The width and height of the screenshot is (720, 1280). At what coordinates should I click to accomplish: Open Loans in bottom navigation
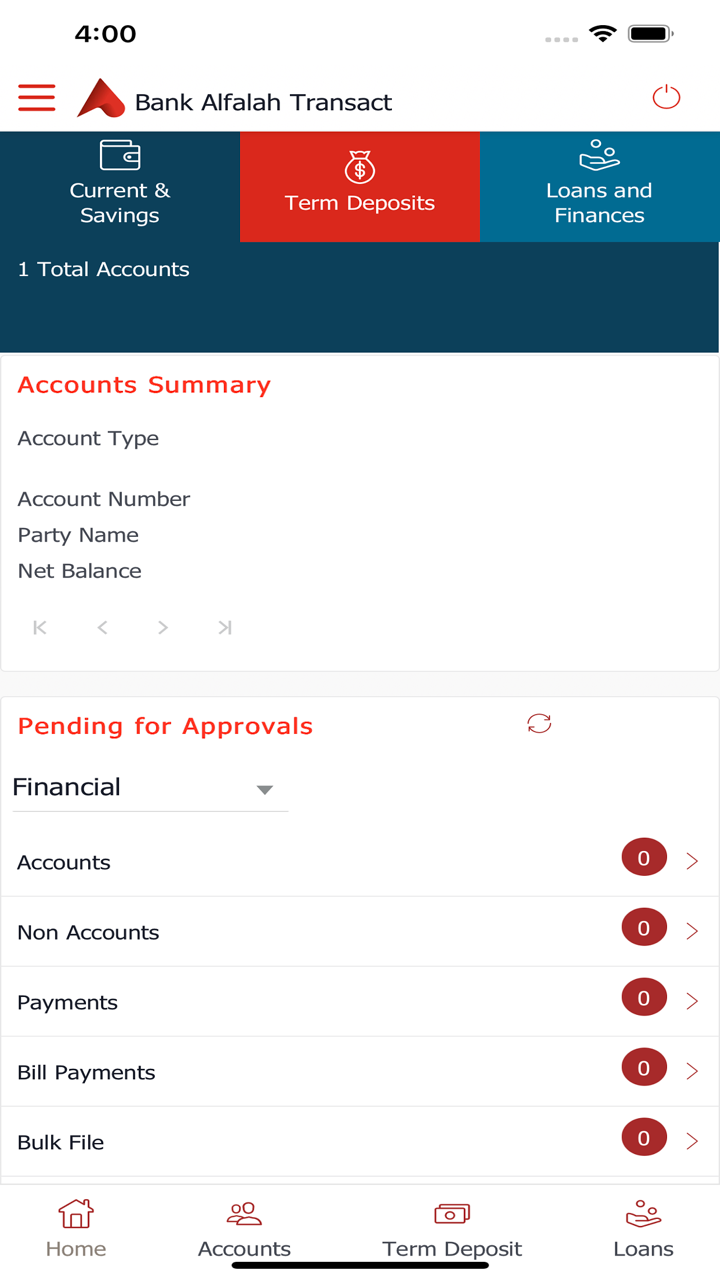point(643,1229)
